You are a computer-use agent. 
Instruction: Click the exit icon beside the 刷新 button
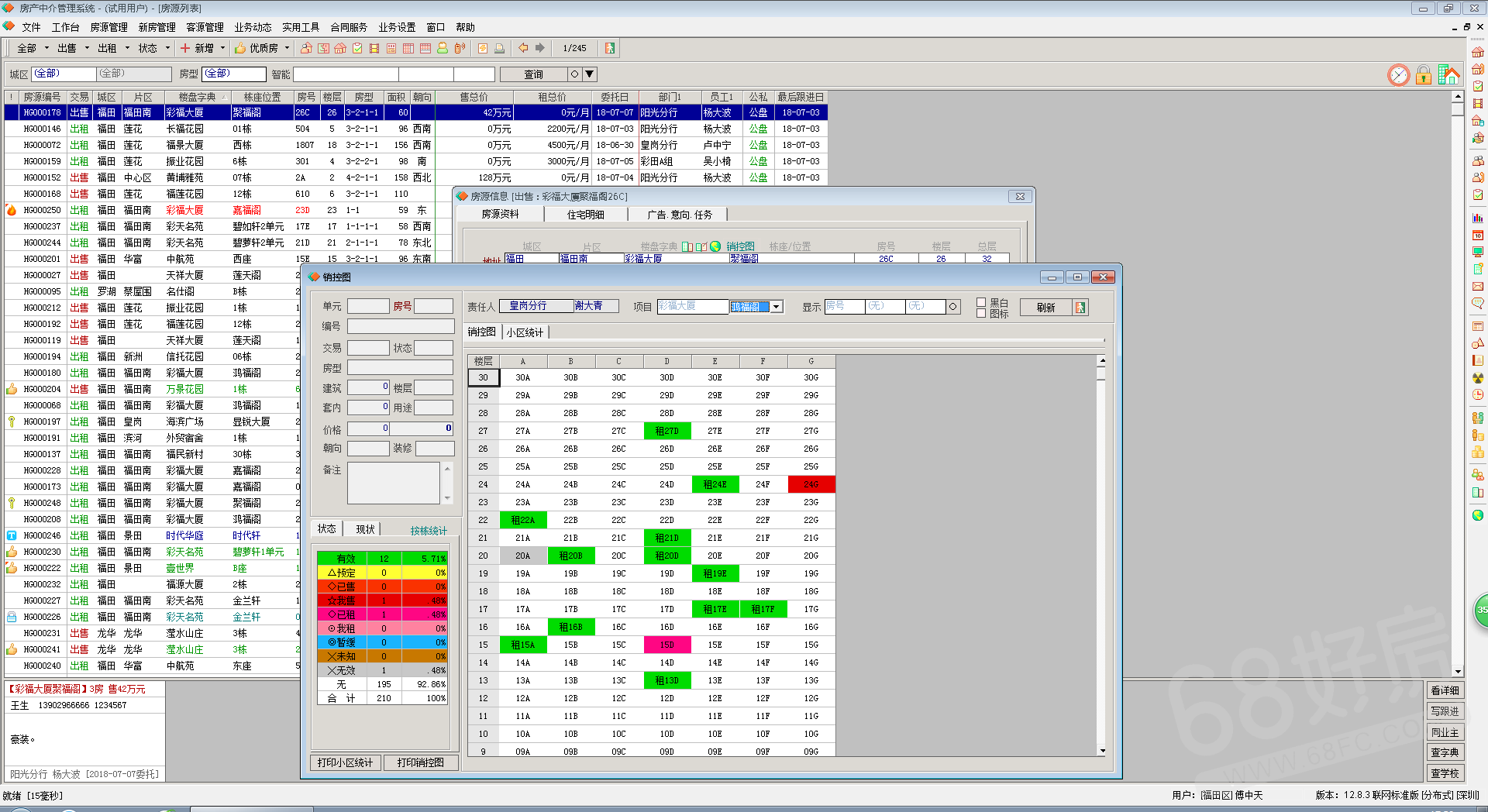pyautogui.click(x=1080, y=308)
